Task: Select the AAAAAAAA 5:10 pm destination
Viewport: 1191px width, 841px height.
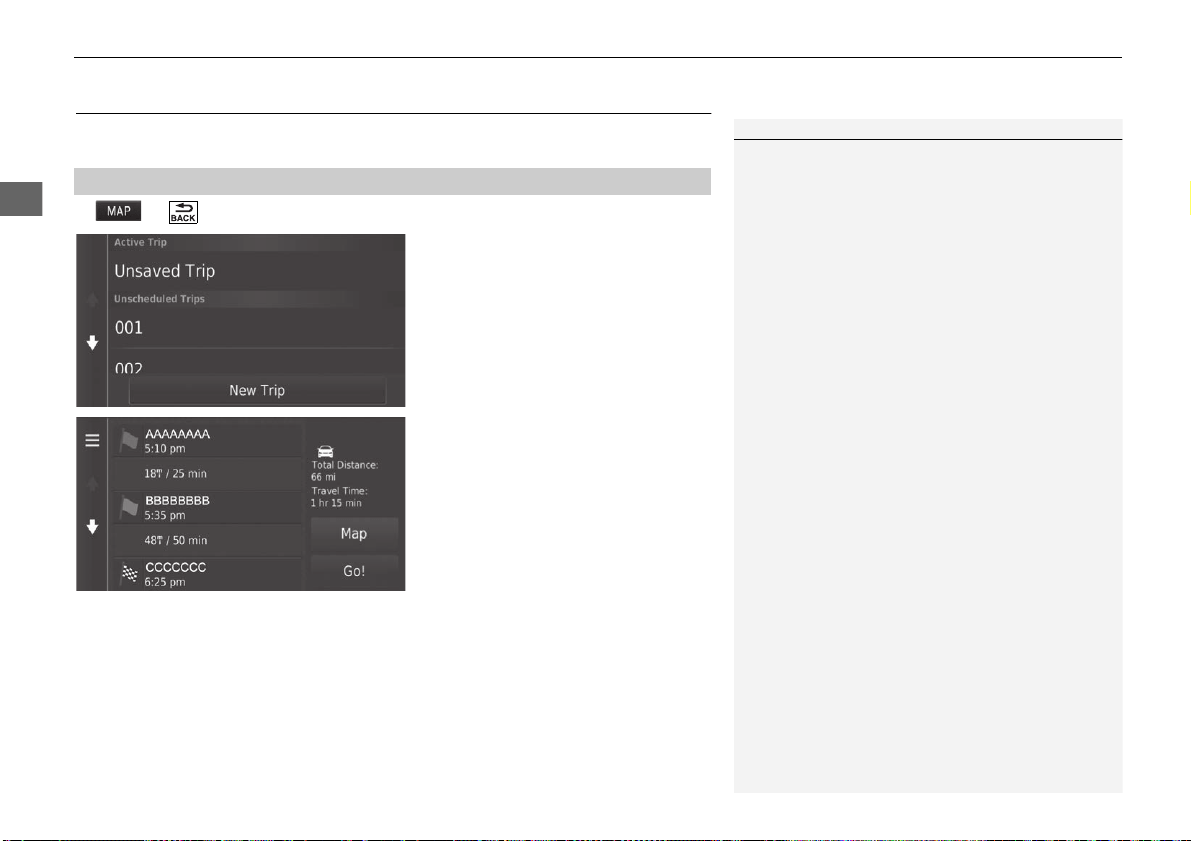Action: [207, 441]
